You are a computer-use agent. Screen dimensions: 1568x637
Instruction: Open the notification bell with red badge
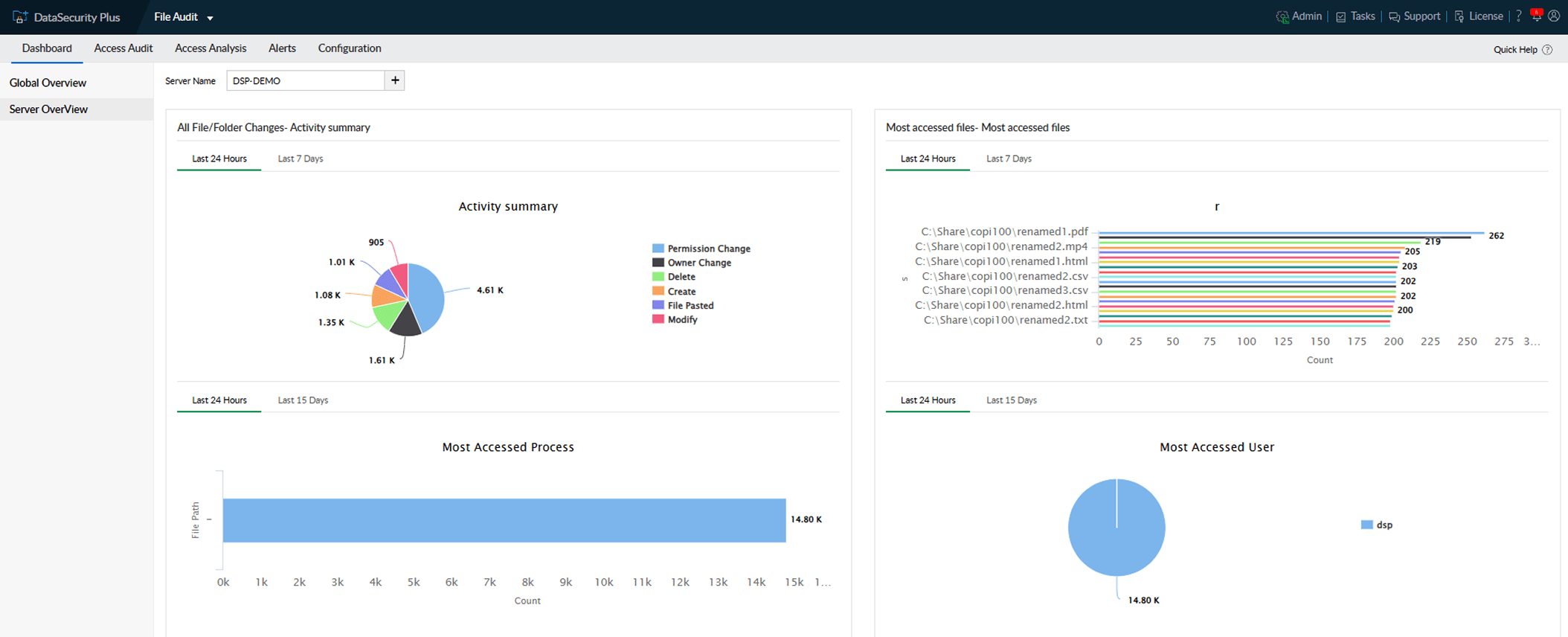pos(1536,16)
